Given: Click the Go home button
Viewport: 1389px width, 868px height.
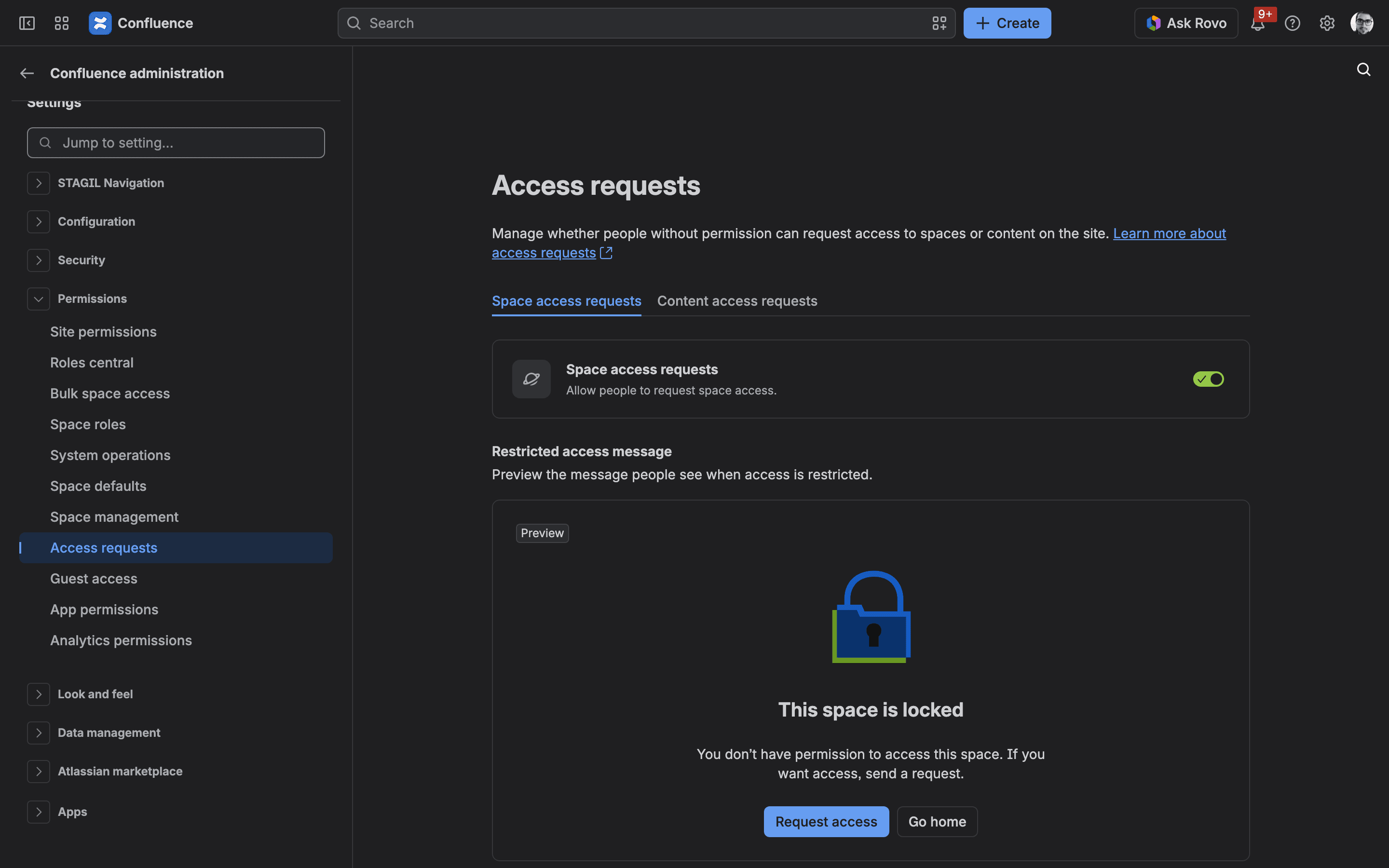Looking at the screenshot, I should [x=937, y=822].
